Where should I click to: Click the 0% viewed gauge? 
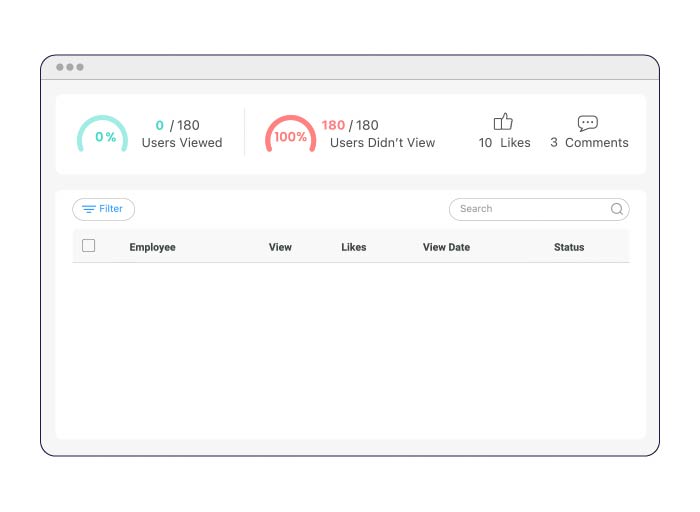tap(103, 134)
